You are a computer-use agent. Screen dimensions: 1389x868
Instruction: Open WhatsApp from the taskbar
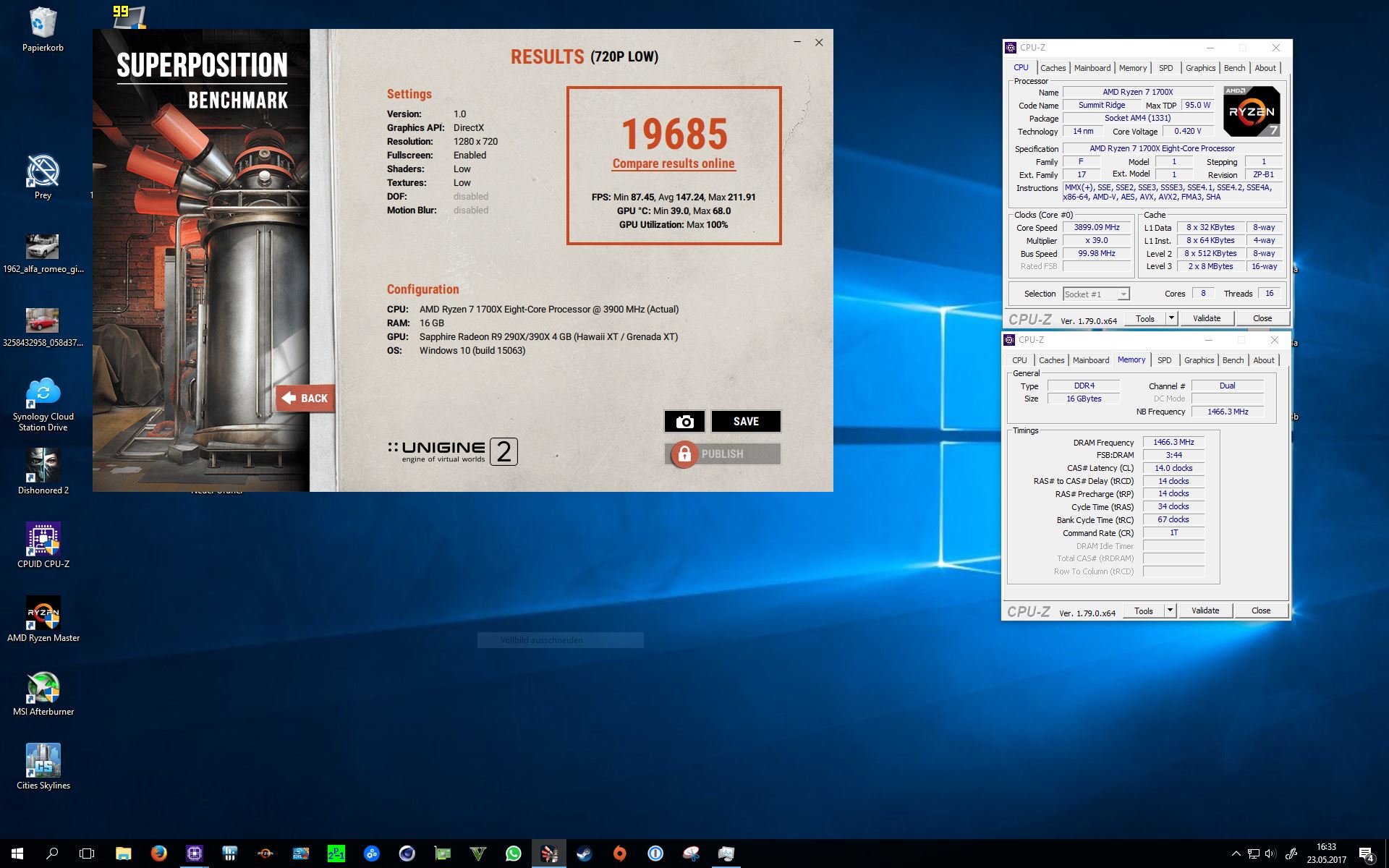coord(513,854)
